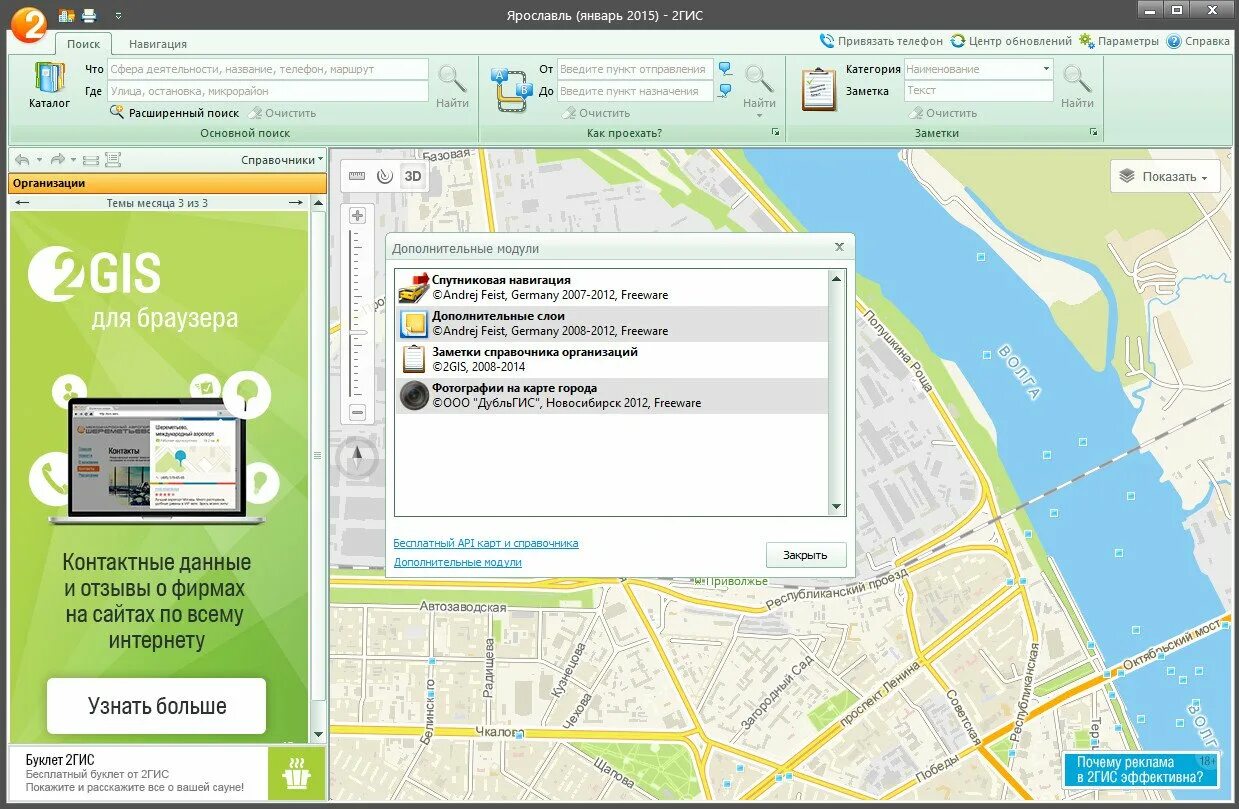This screenshot has height=809, width=1239.
Task: Focus the Что search field
Action: 268,69
